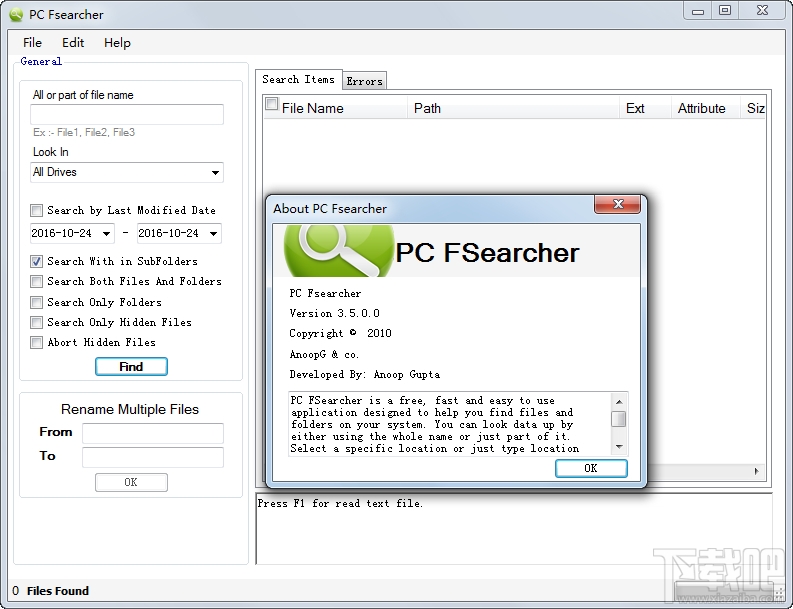
Task: Expand the Look In All Drives dropdown
Action: (215, 172)
